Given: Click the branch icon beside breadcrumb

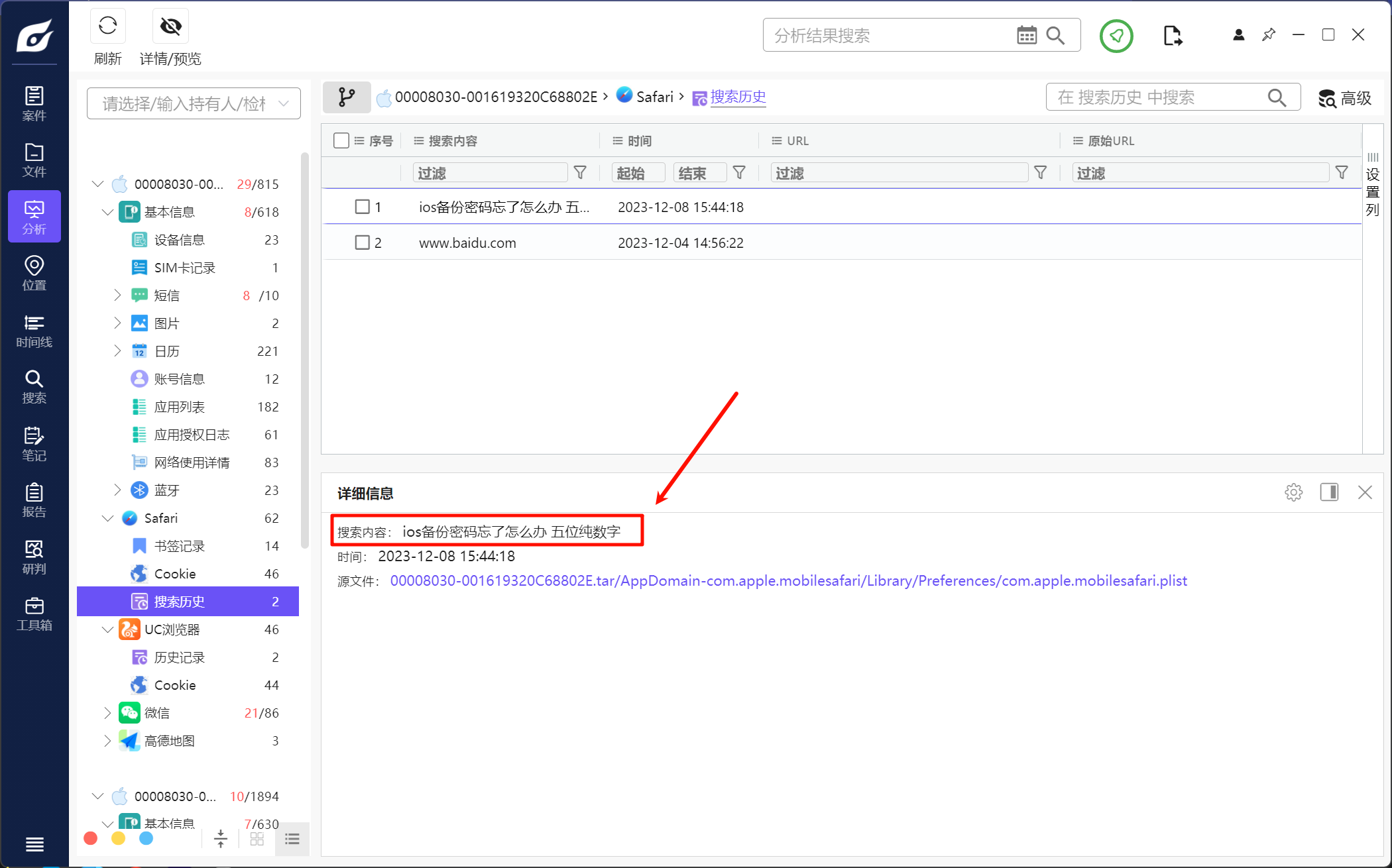Looking at the screenshot, I should [346, 97].
